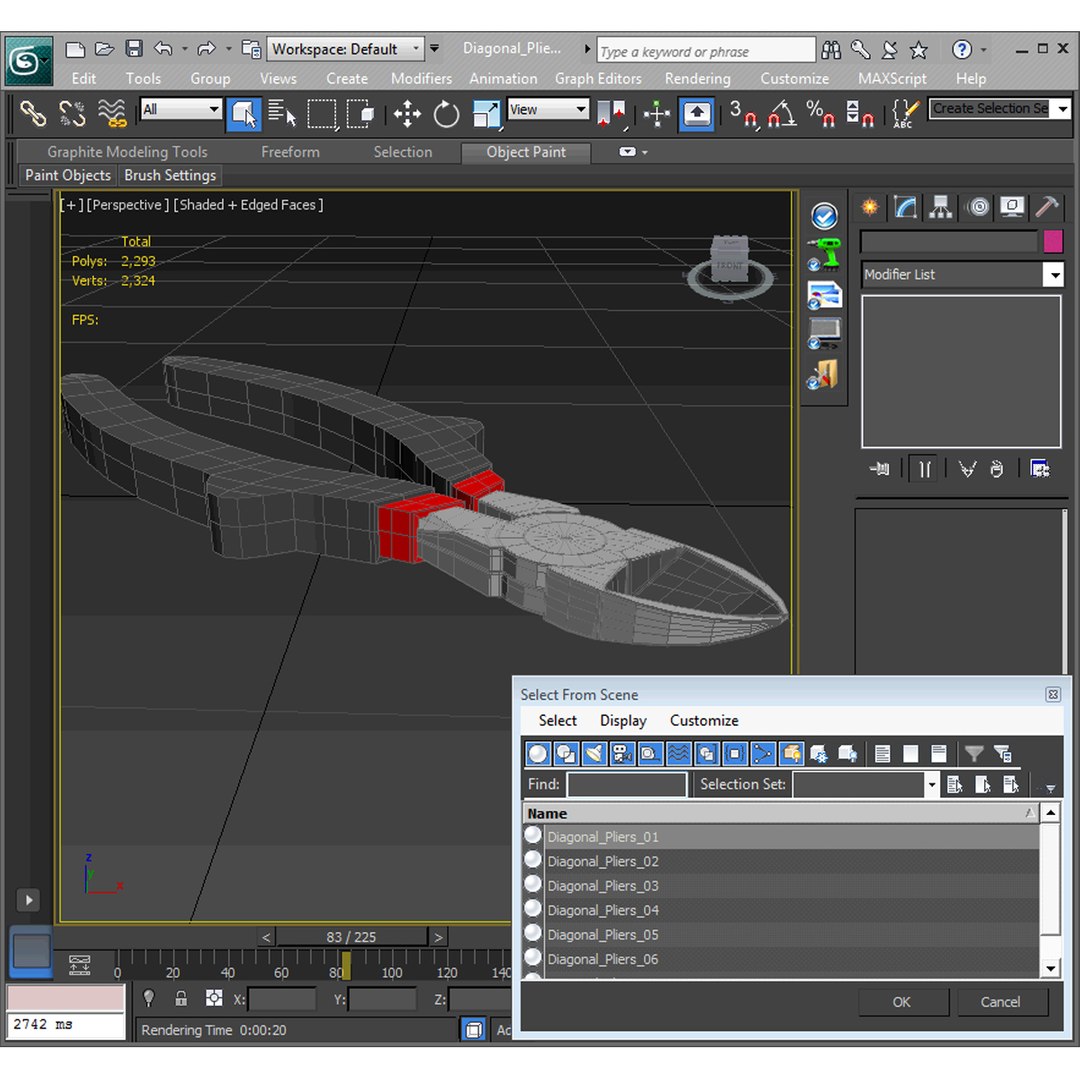Activate the Select and Move tool
Viewport: 1080px width, 1080px height.
pos(407,114)
